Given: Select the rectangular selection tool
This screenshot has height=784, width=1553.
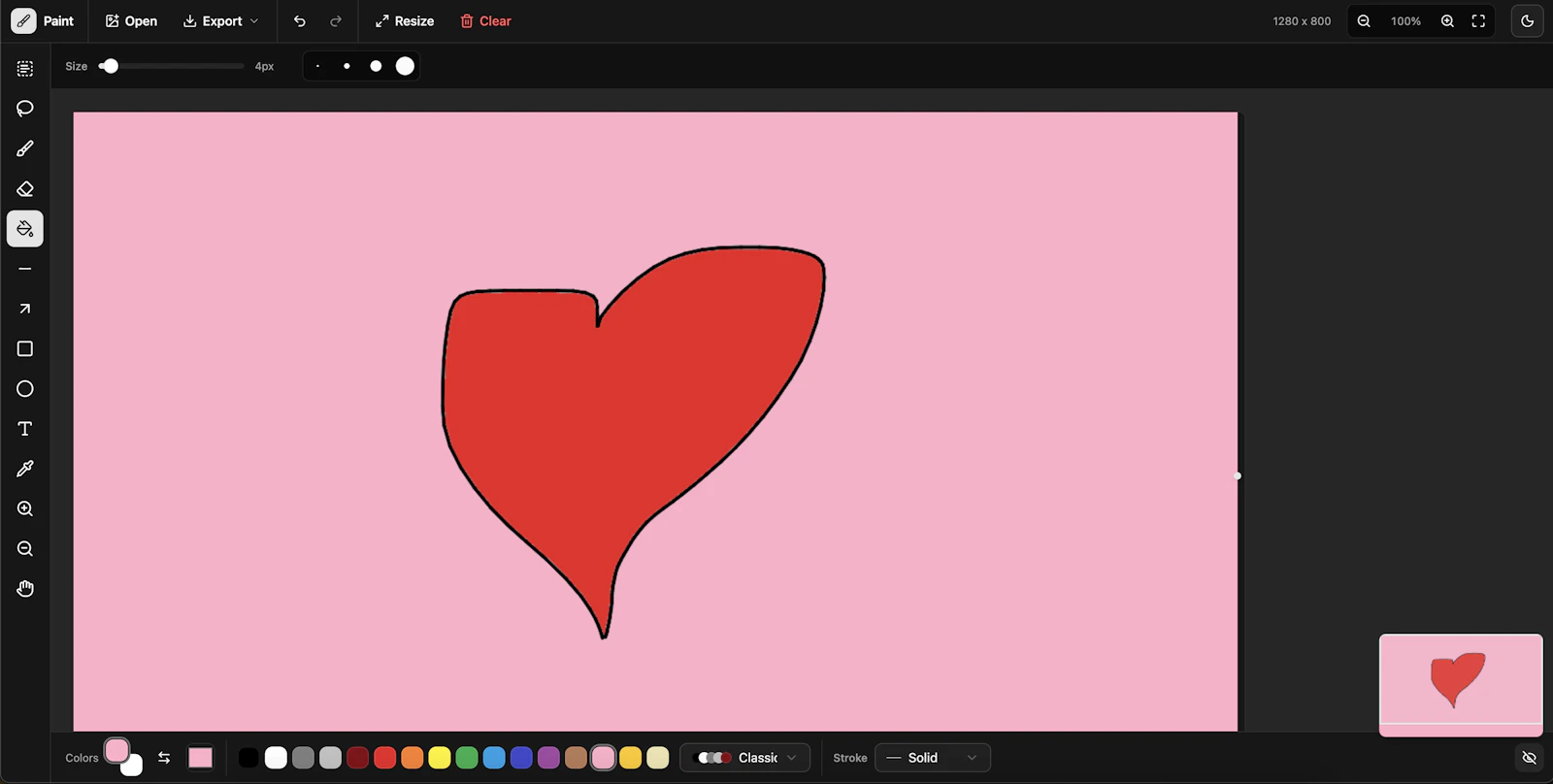Looking at the screenshot, I should (x=25, y=69).
